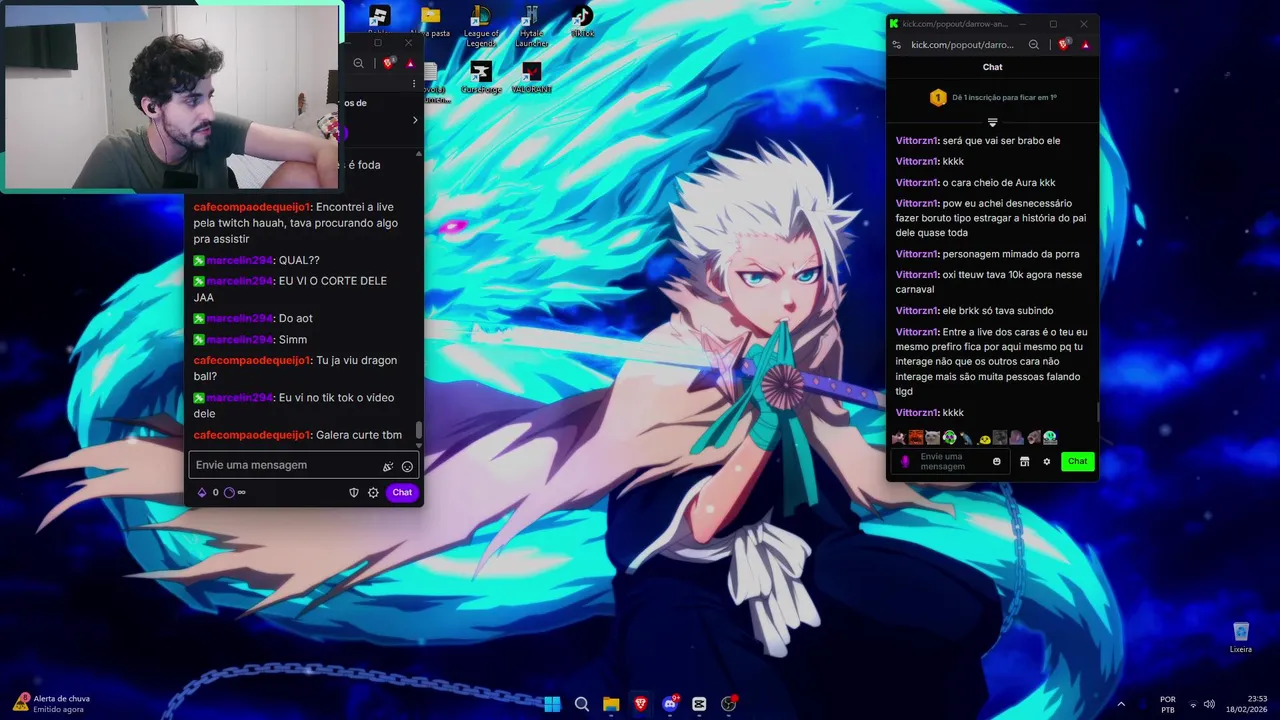Open the Windows Start menu
The width and height of the screenshot is (1280, 720).
[552, 704]
